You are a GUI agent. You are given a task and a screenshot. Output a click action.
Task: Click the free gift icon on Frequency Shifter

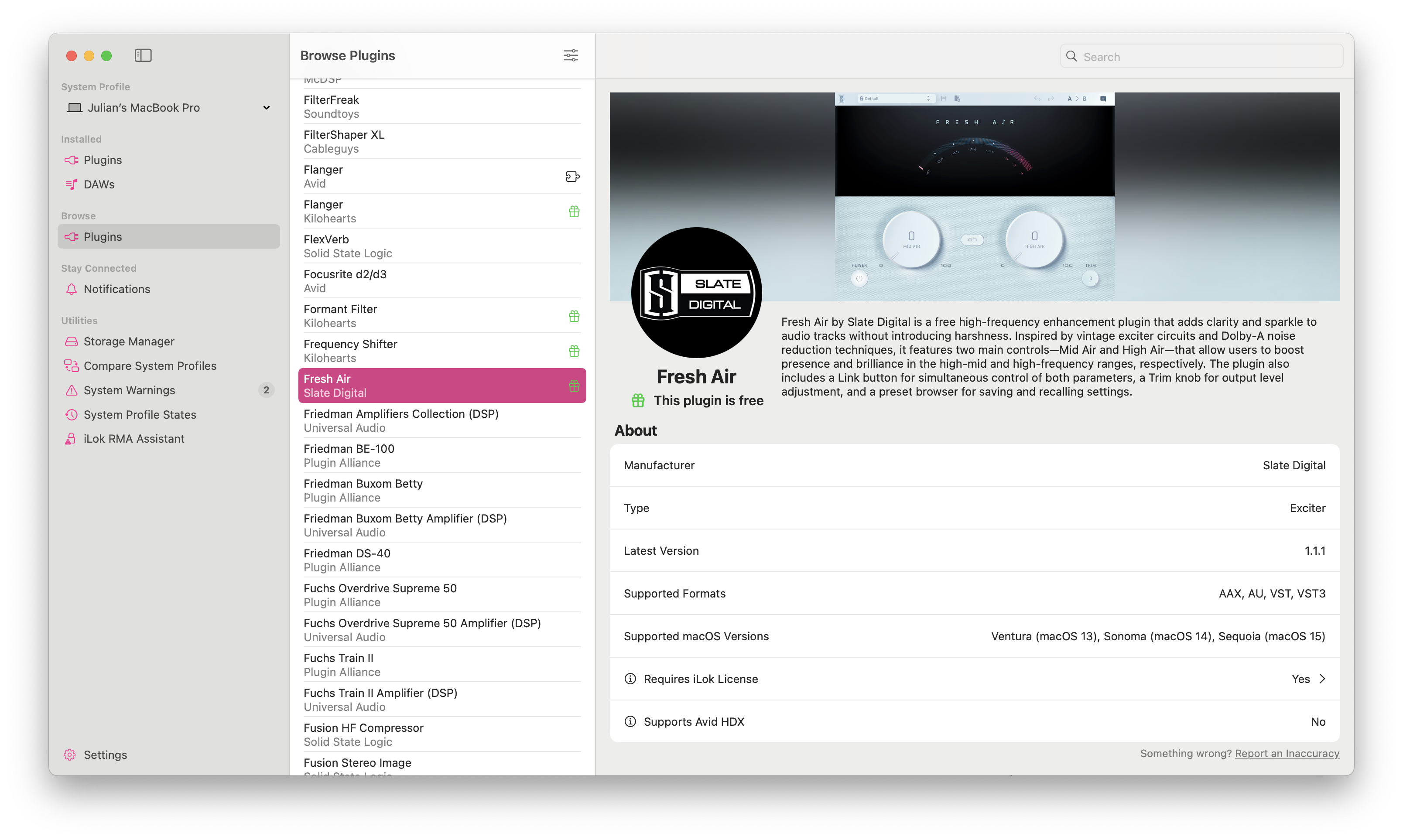pyautogui.click(x=574, y=351)
